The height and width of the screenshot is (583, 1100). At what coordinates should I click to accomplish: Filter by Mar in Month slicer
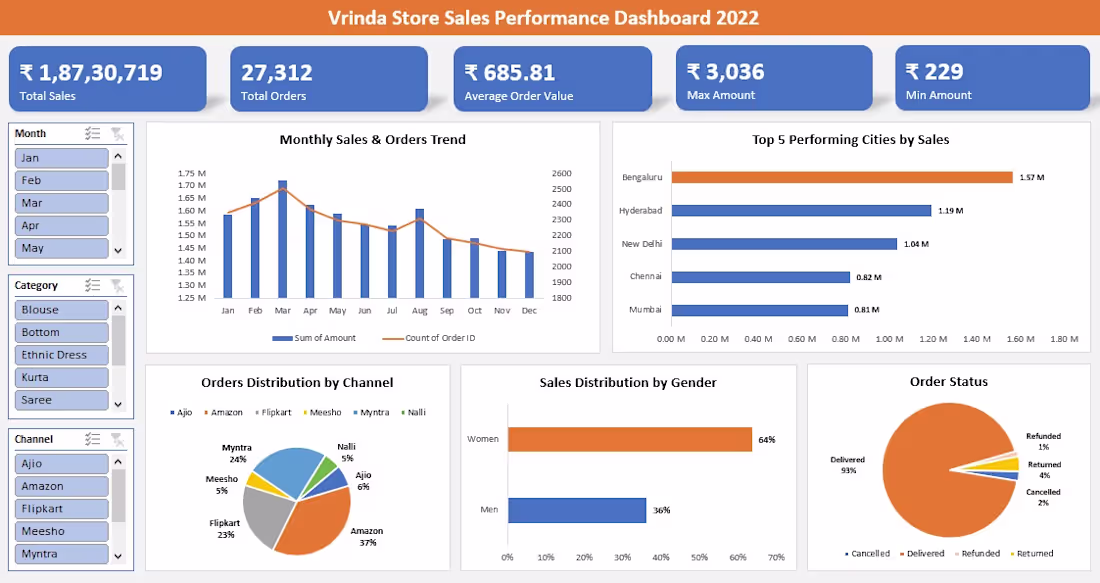(62, 203)
